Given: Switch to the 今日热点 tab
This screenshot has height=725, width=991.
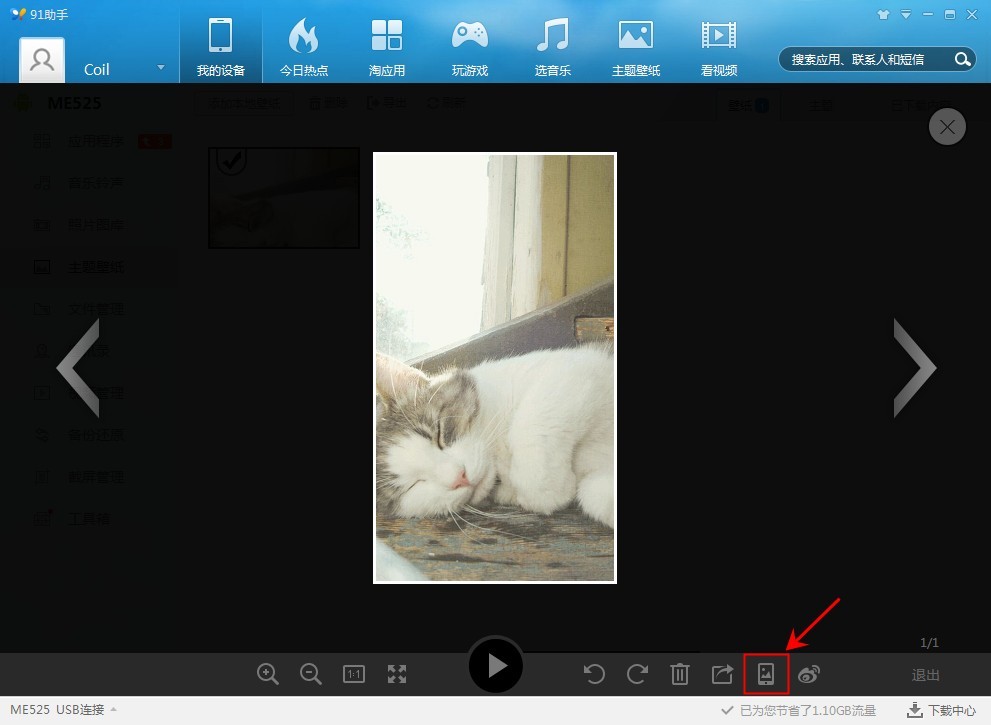Looking at the screenshot, I should click(x=304, y=48).
